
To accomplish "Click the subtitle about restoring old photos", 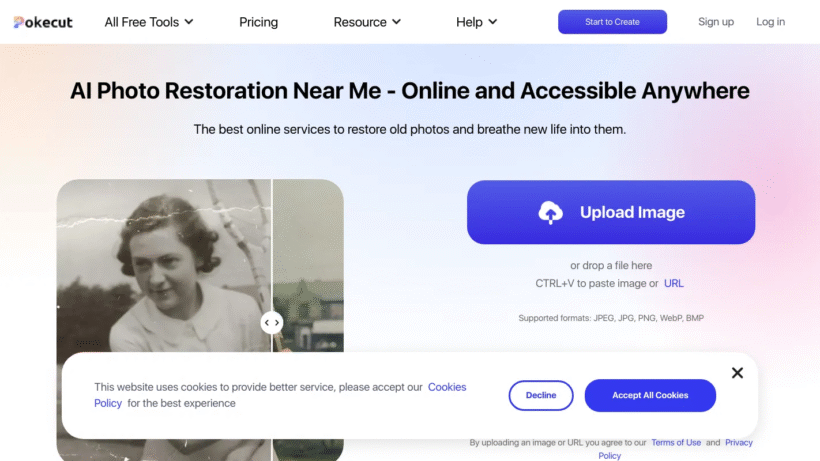I will [409, 130].
